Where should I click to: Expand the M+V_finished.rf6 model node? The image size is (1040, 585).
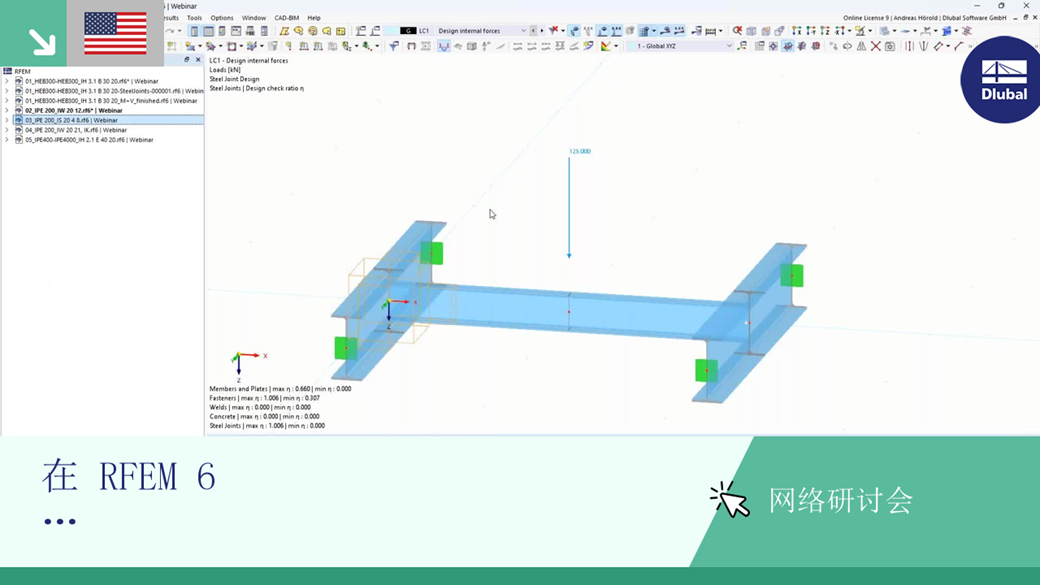pos(7,101)
